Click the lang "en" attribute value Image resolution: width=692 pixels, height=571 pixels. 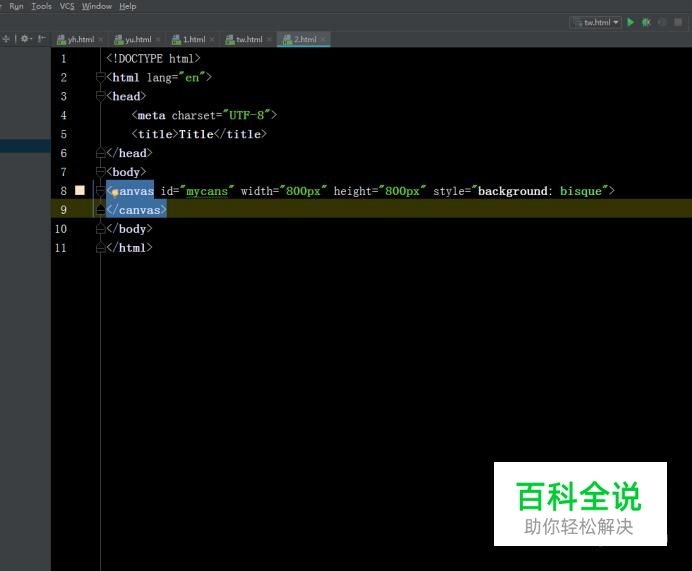coord(192,78)
